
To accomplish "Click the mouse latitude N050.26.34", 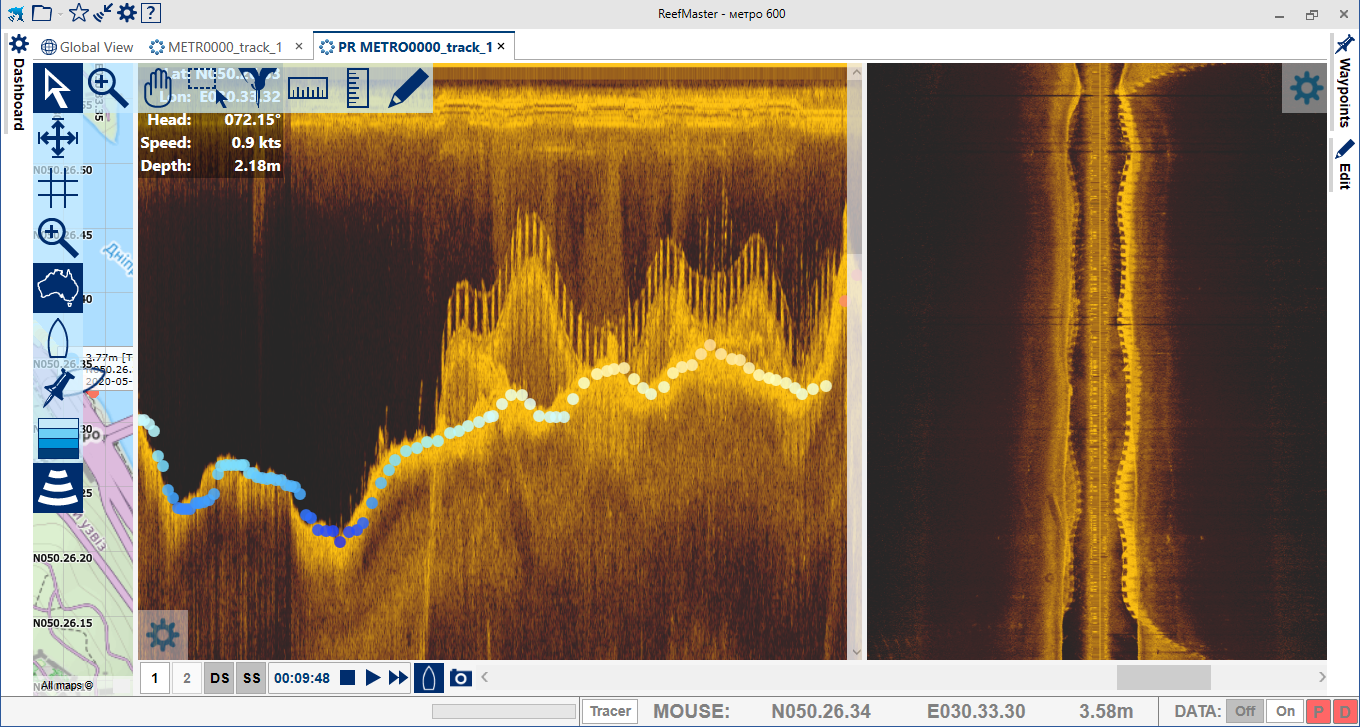I will (x=821, y=712).
